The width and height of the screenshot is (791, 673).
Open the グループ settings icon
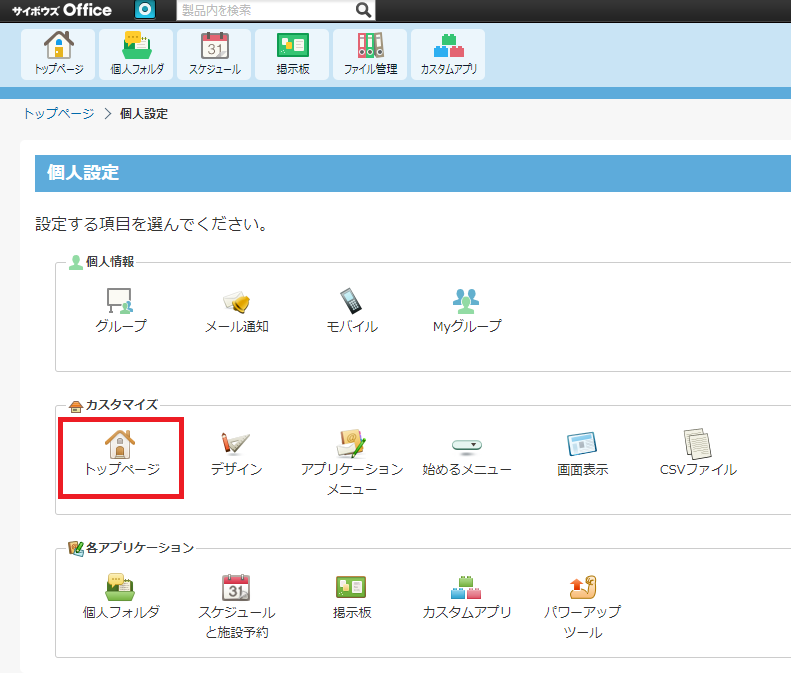(x=121, y=301)
